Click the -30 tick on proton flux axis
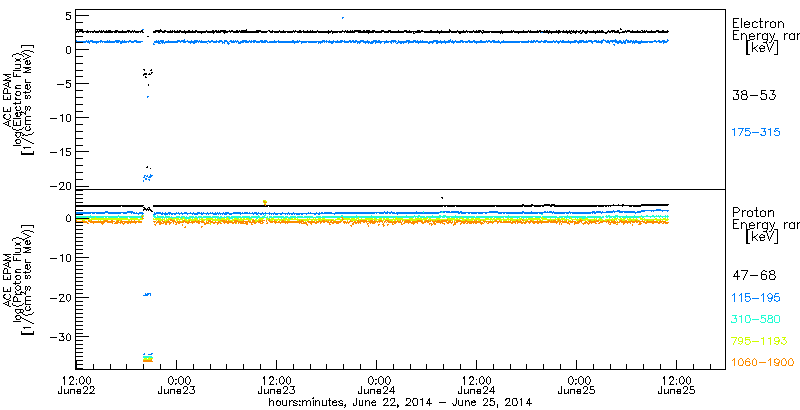 [x=60, y=337]
